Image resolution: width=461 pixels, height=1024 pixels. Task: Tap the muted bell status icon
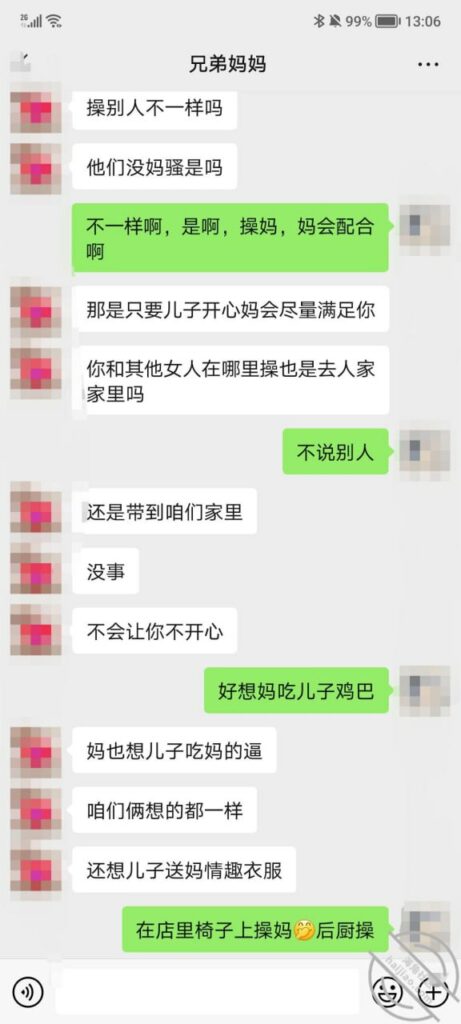click(x=335, y=22)
